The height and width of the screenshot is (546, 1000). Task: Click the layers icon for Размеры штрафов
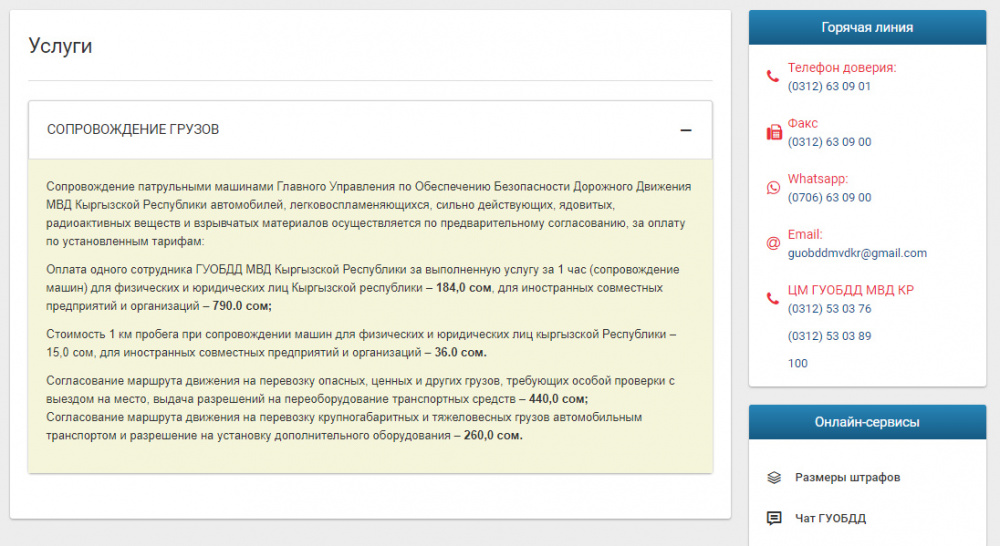(773, 478)
